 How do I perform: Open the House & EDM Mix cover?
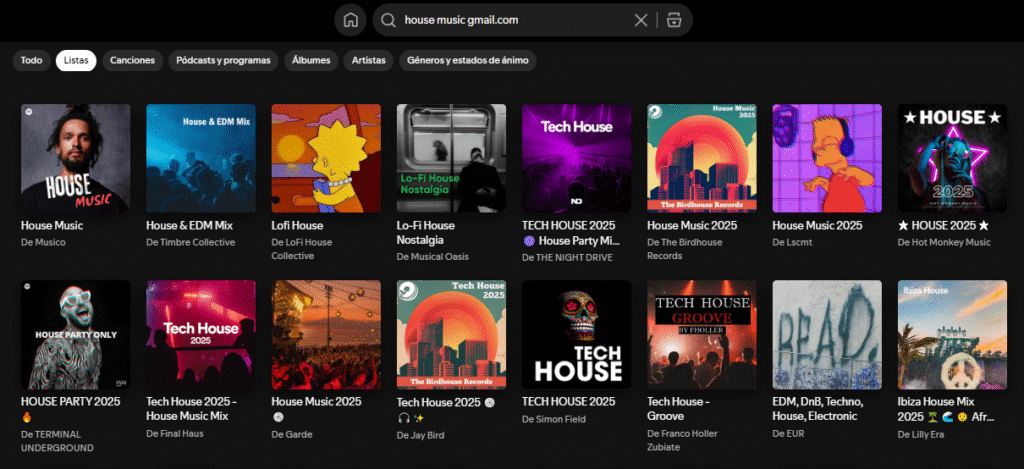pos(201,158)
